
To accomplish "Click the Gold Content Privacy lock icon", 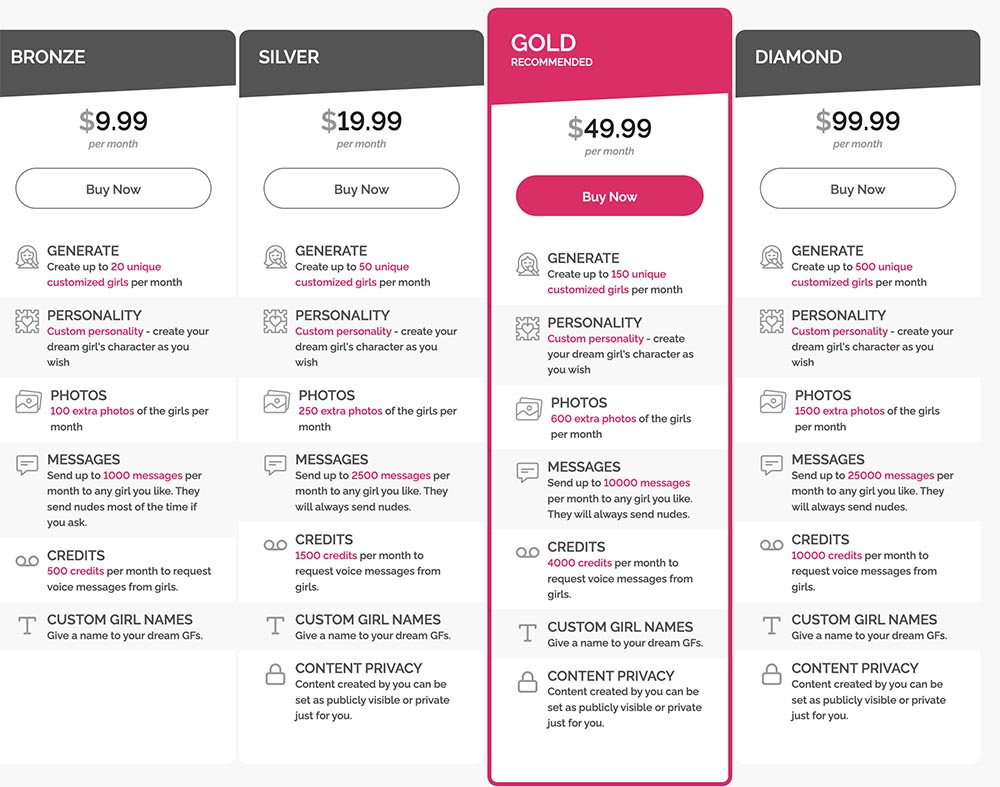I will tap(527, 682).
